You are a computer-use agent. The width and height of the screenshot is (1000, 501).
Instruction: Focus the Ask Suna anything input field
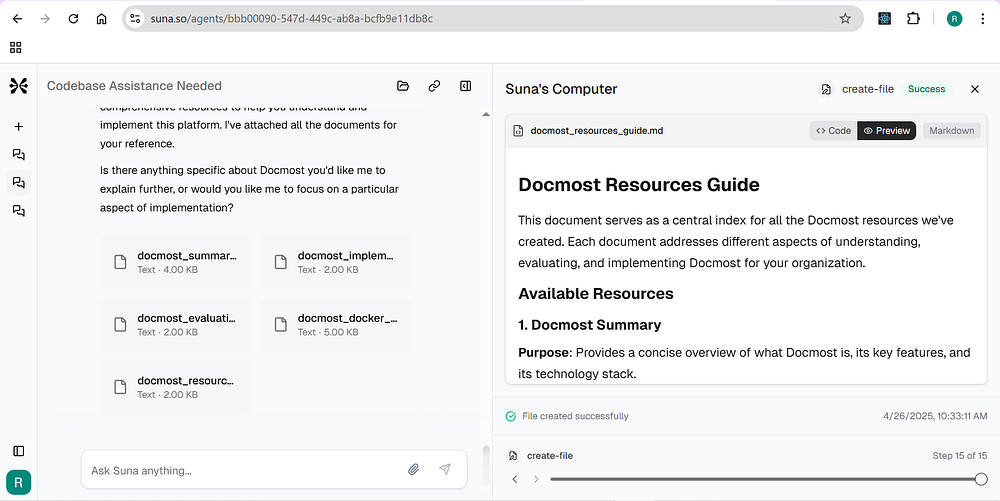click(242, 470)
